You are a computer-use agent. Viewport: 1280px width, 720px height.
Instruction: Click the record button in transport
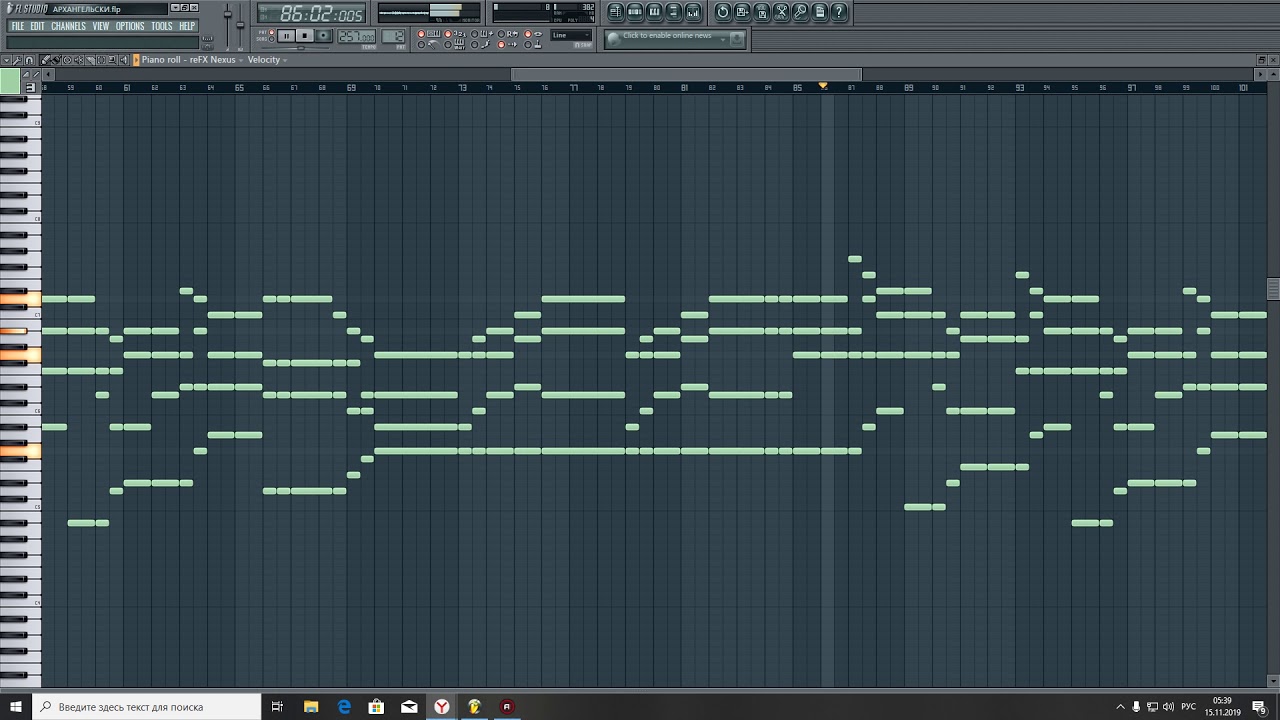coord(324,36)
